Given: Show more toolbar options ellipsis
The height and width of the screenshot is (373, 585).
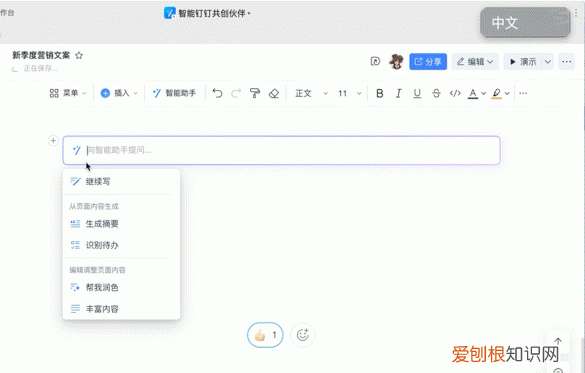Looking at the screenshot, I should pyautogui.click(x=523, y=93).
